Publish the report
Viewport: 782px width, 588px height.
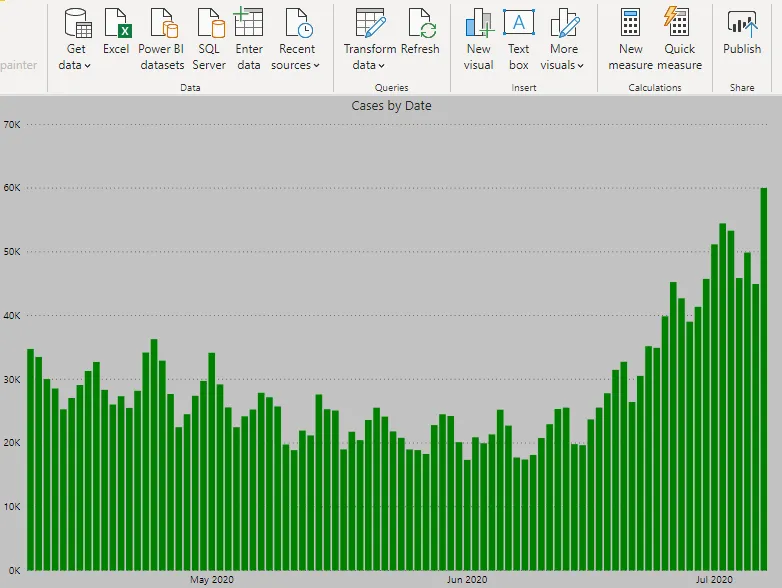coord(742,24)
